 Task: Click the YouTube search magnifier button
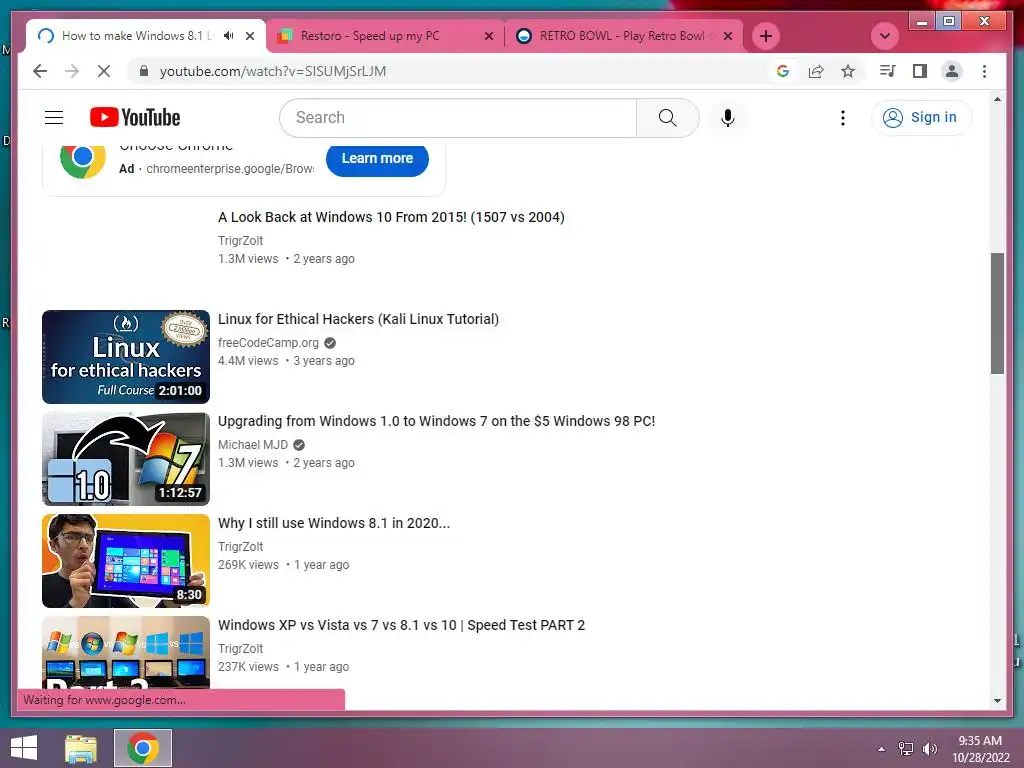[x=667, y=118]
